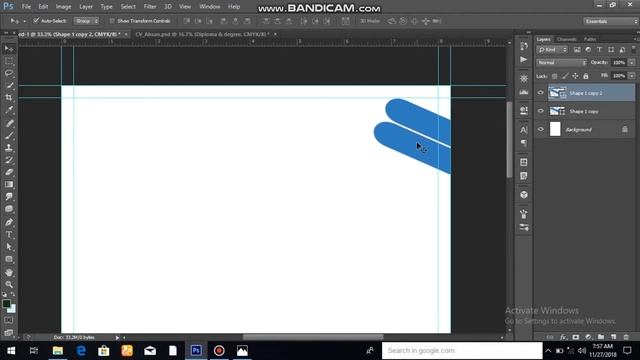Select the Quick Selection tool
The image size is (640, 360).
tap(9, 86)
